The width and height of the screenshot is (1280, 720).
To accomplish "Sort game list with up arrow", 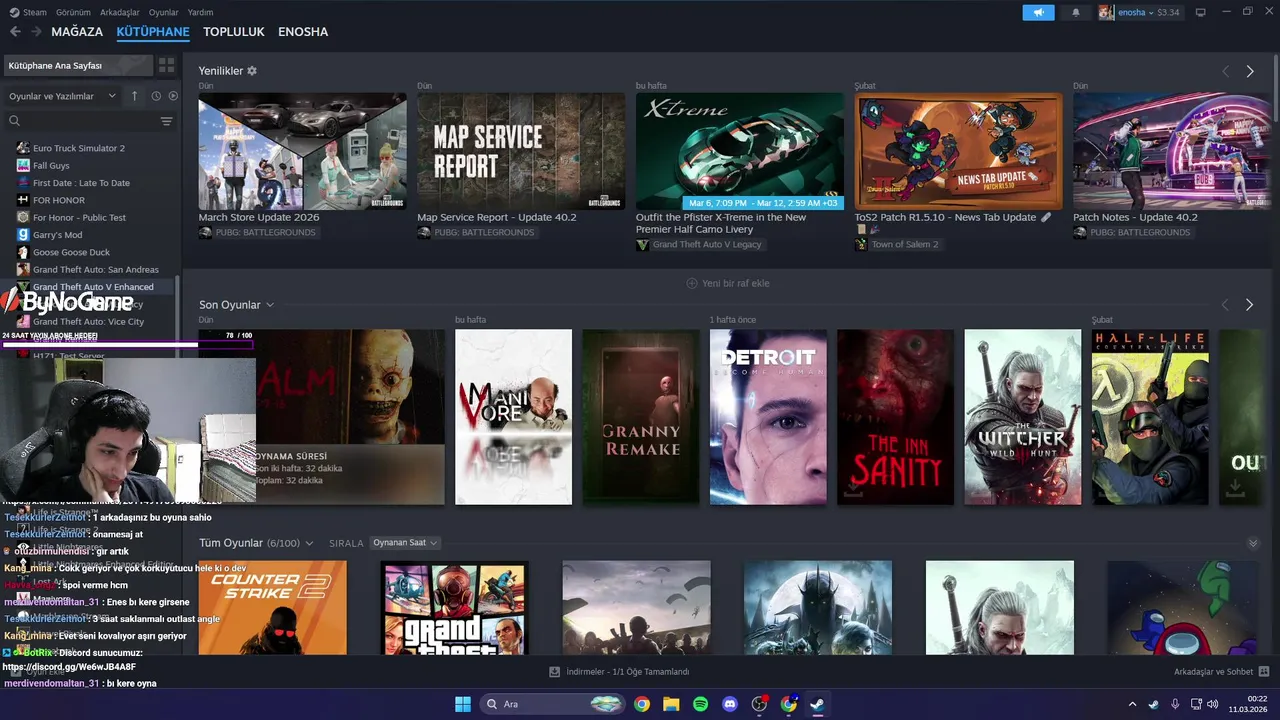I will click(x=134, y=96).
